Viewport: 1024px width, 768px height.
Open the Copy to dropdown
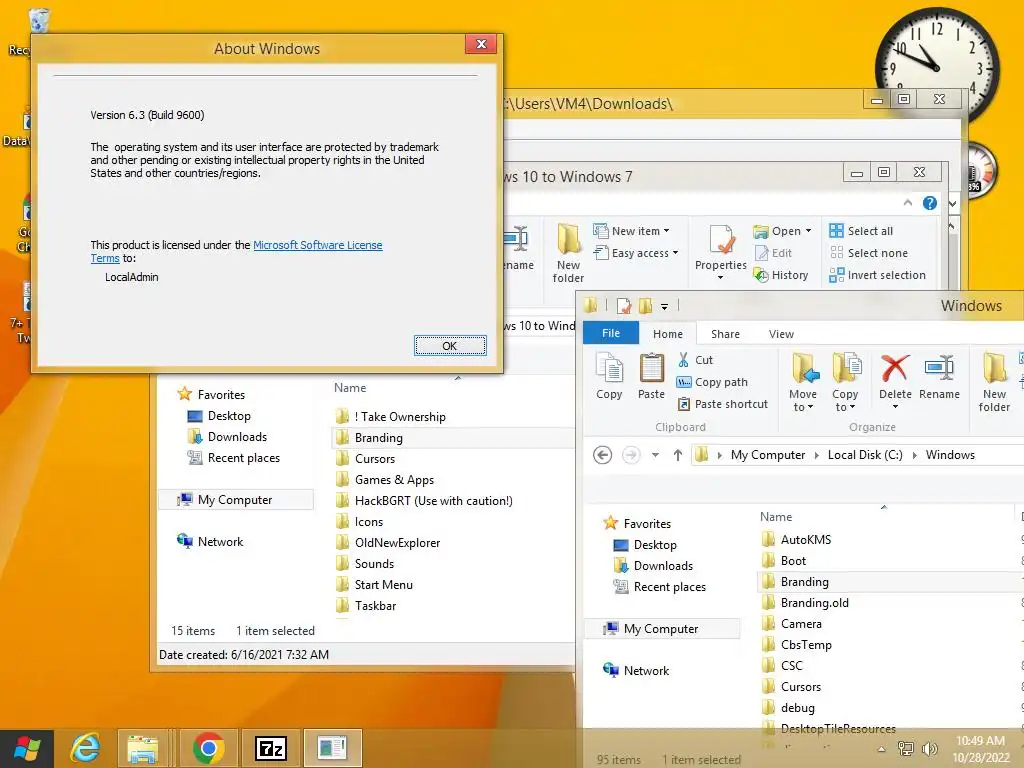coord(845,382)
